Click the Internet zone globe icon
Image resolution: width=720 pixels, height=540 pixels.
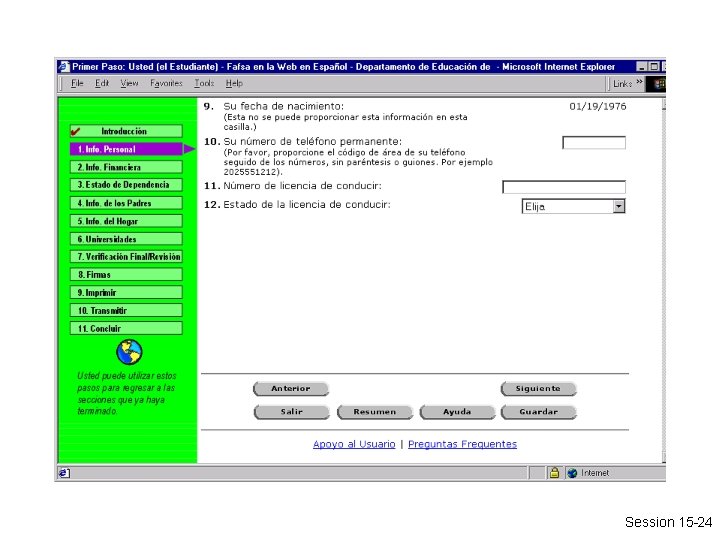pyautogui.click(x=572, y=473)
